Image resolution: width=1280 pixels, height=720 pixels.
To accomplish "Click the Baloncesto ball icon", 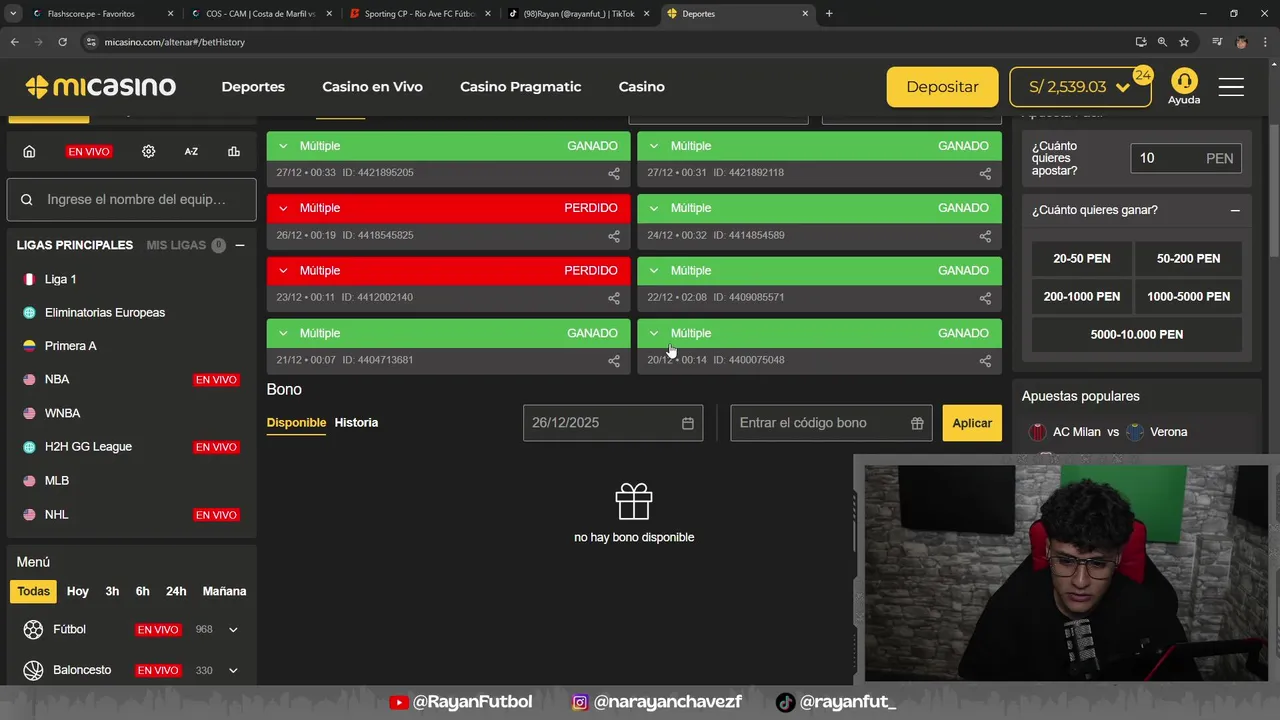I will click(34, 670).
